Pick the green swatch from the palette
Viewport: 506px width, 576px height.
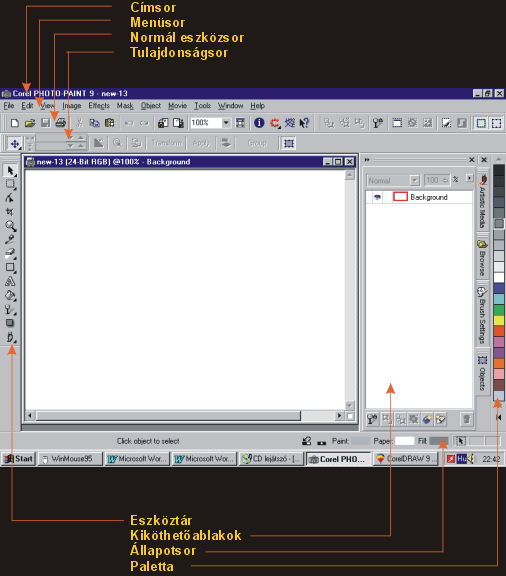[x=499, y=310]
